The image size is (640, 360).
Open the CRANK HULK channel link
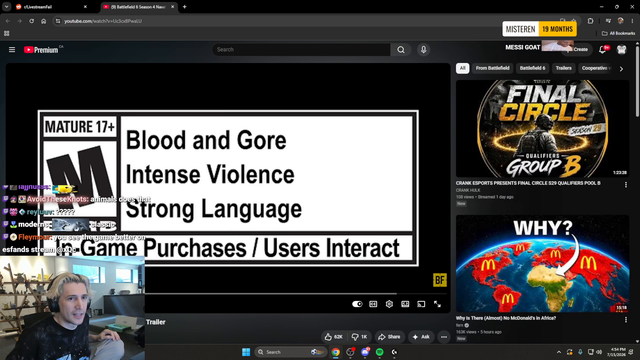click(x=468, y=190)
